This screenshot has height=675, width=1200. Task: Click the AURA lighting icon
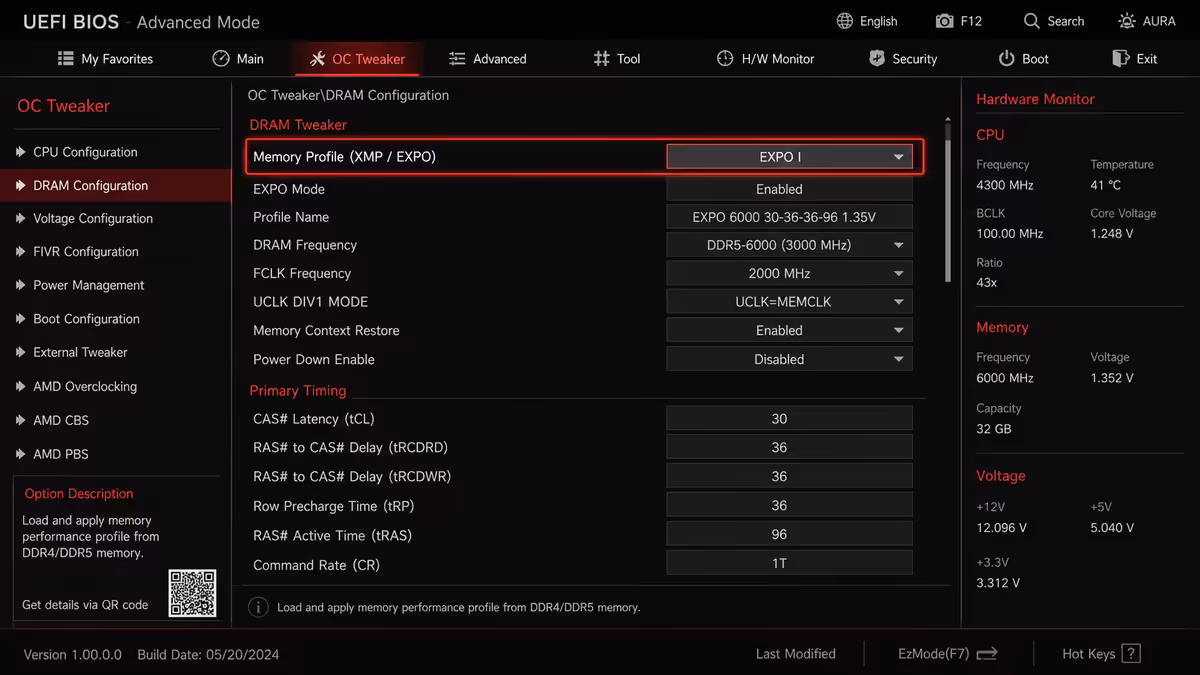point(1127,21)
